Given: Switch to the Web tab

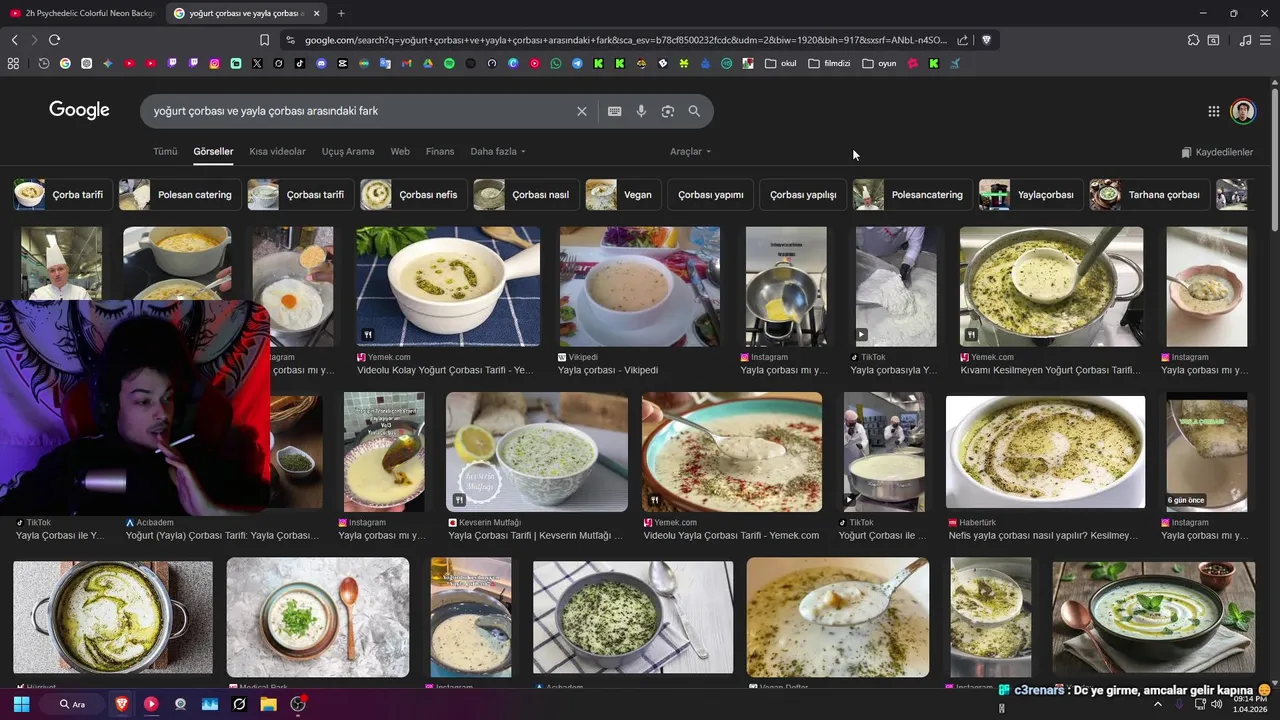Looking at the screenshot, I should click(x=400, y=152).
